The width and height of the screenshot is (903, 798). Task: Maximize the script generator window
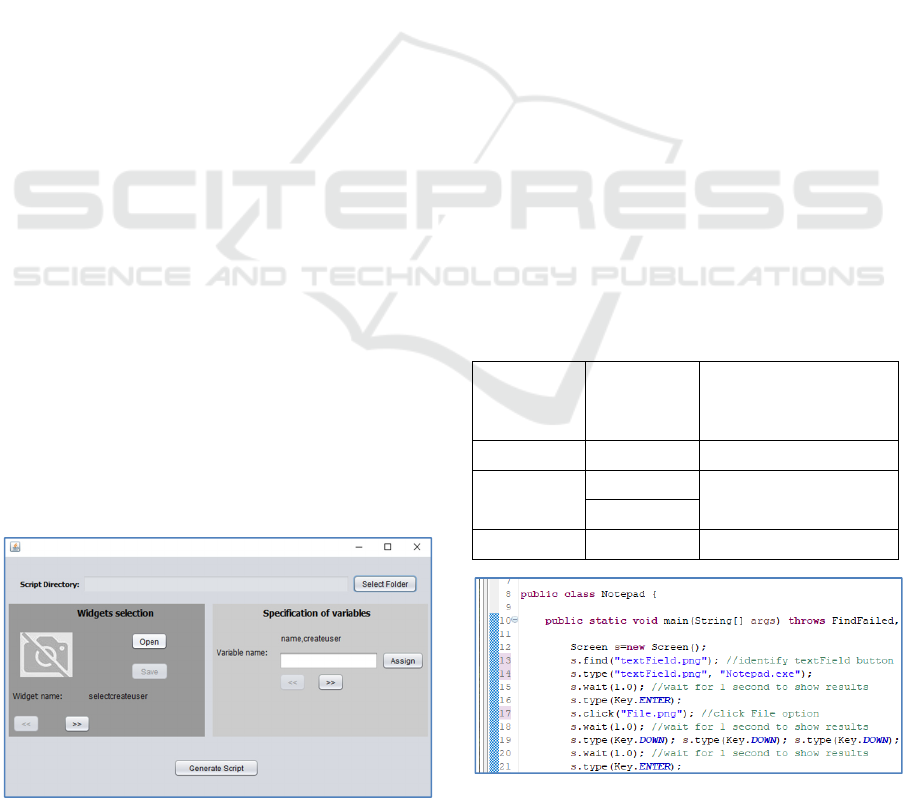(388, 547)
